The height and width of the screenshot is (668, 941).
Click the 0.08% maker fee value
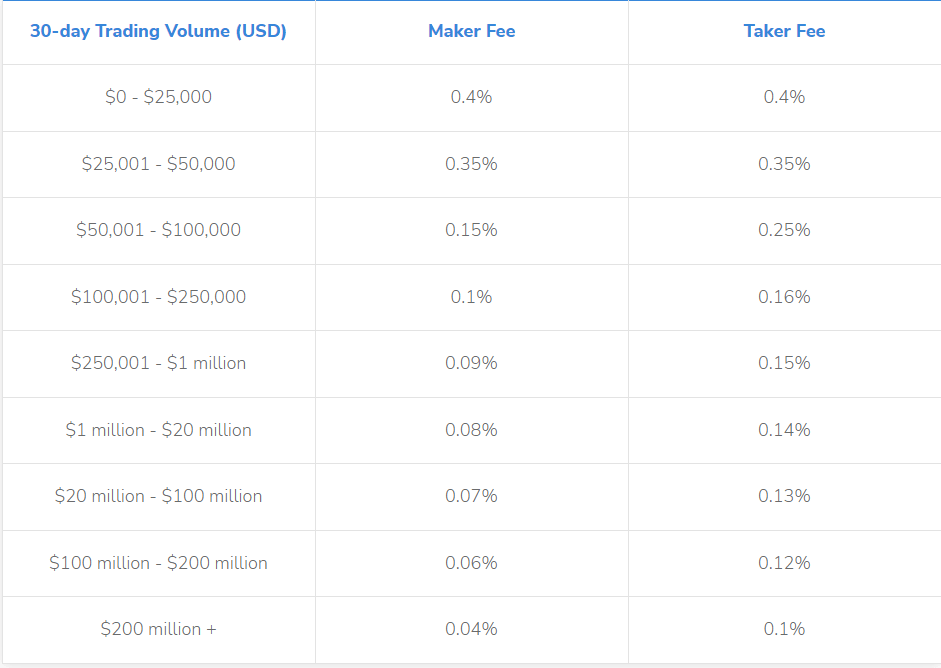471,430
